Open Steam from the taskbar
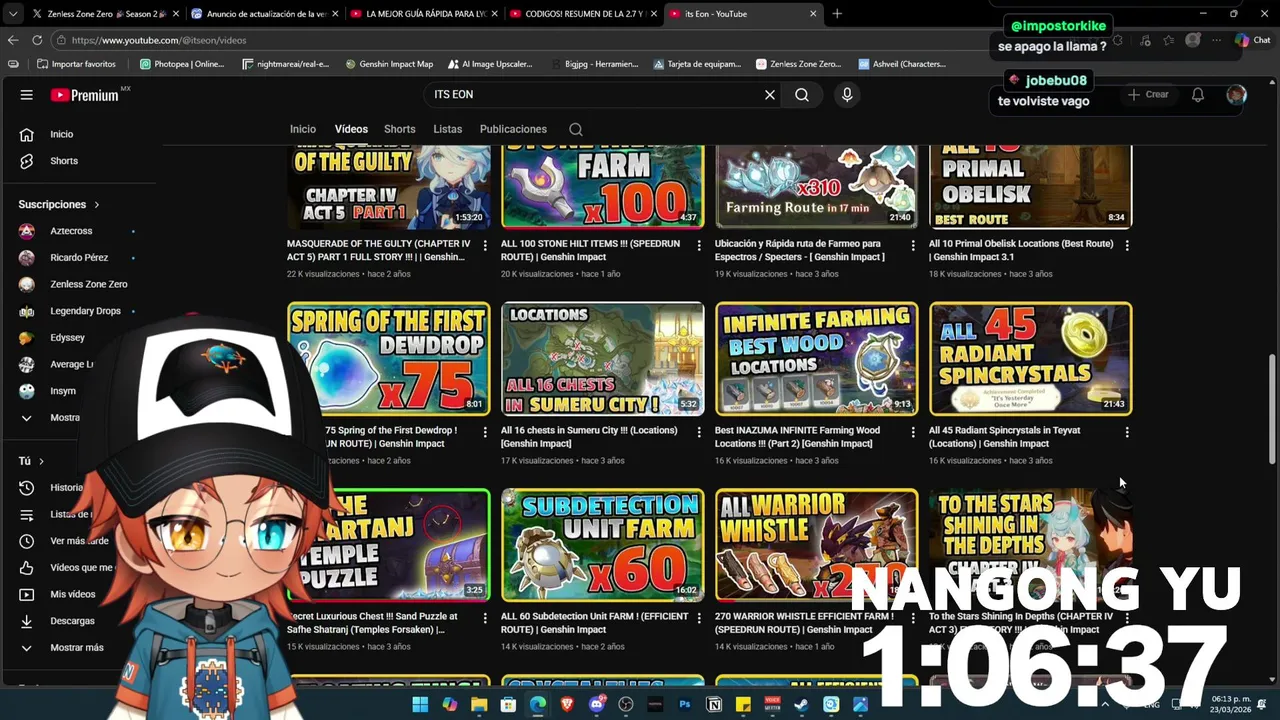Screen dimensions: 1280x720 click(802, 705)
